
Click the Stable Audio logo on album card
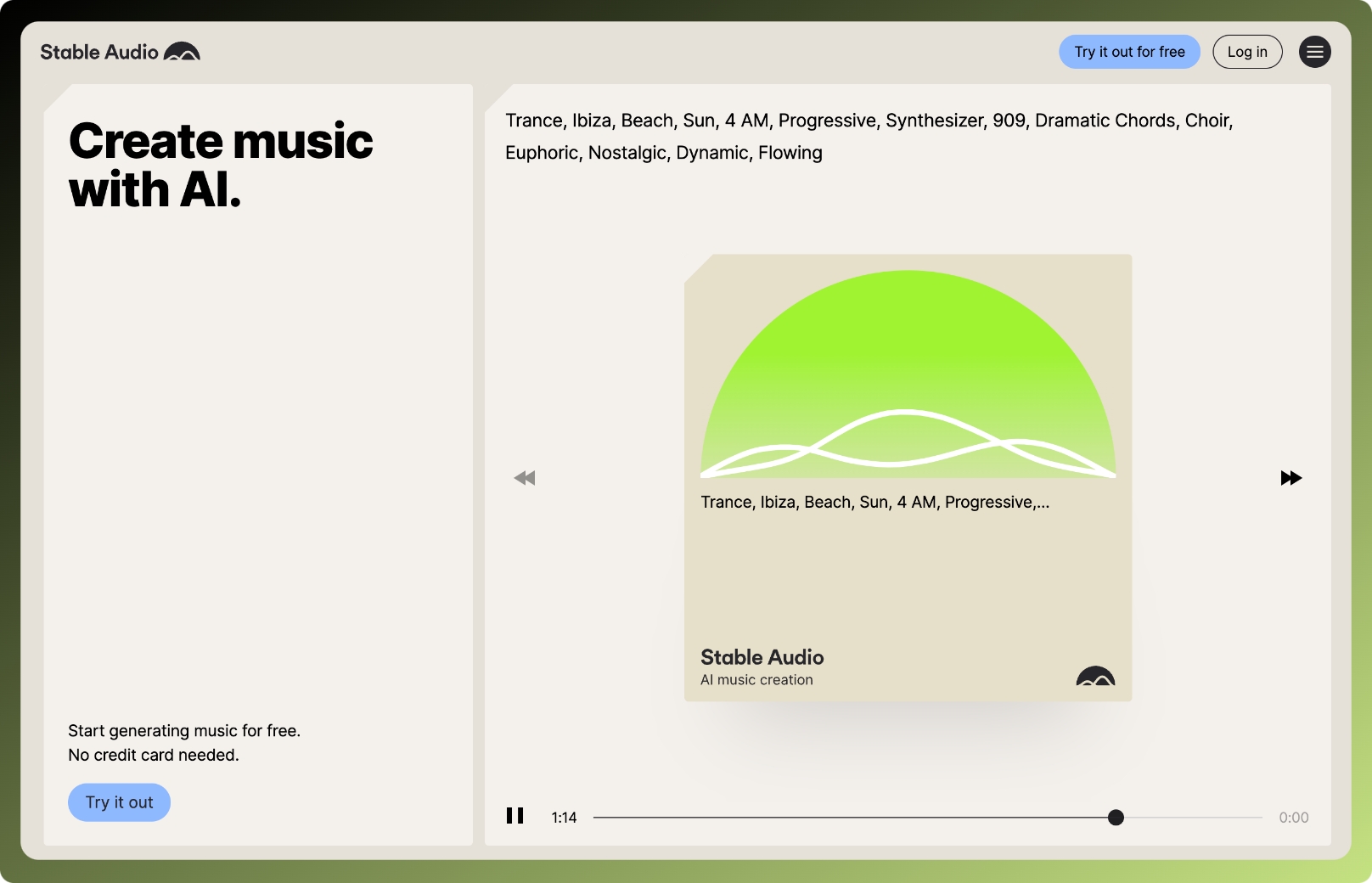click(1095, 676)
